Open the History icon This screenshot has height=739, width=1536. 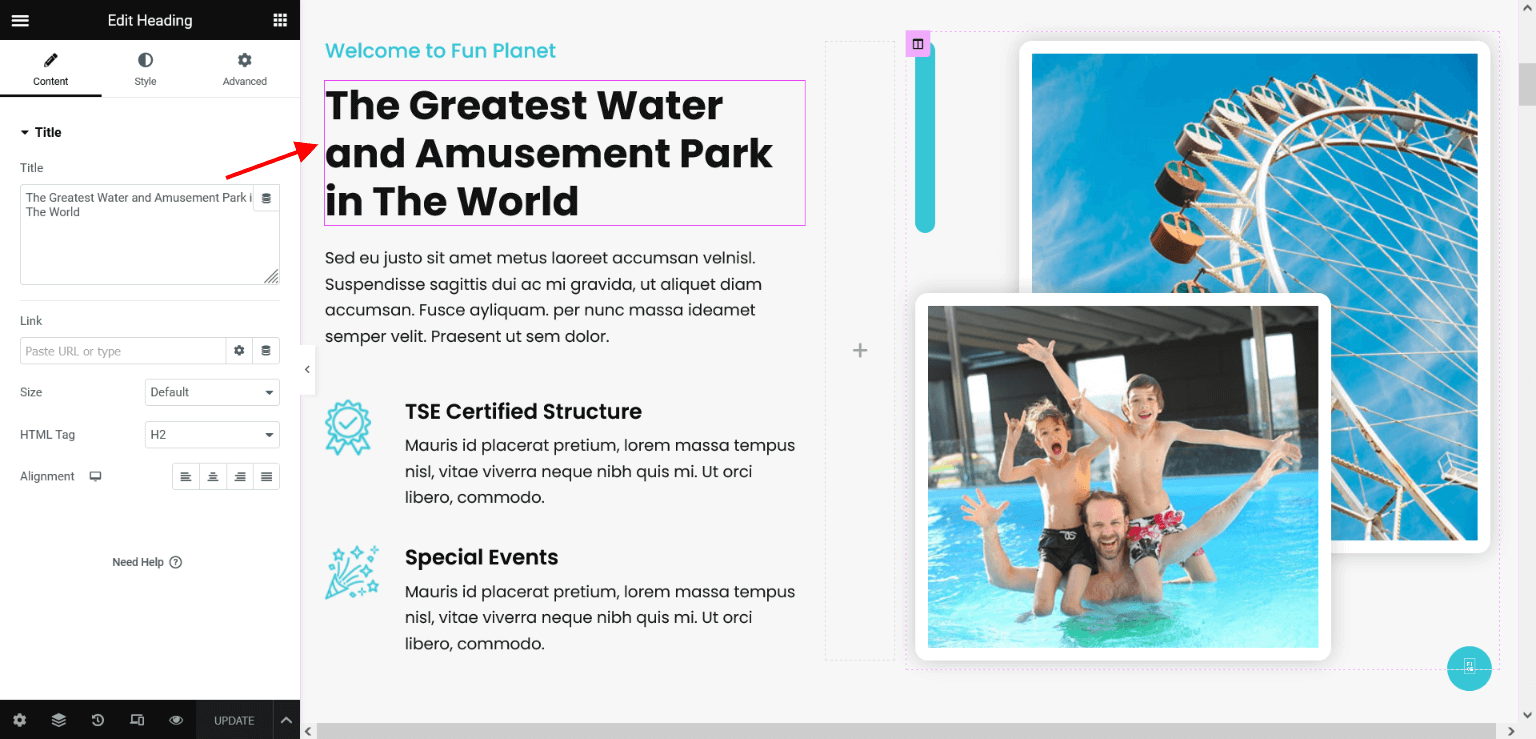[x=98, y=720]
